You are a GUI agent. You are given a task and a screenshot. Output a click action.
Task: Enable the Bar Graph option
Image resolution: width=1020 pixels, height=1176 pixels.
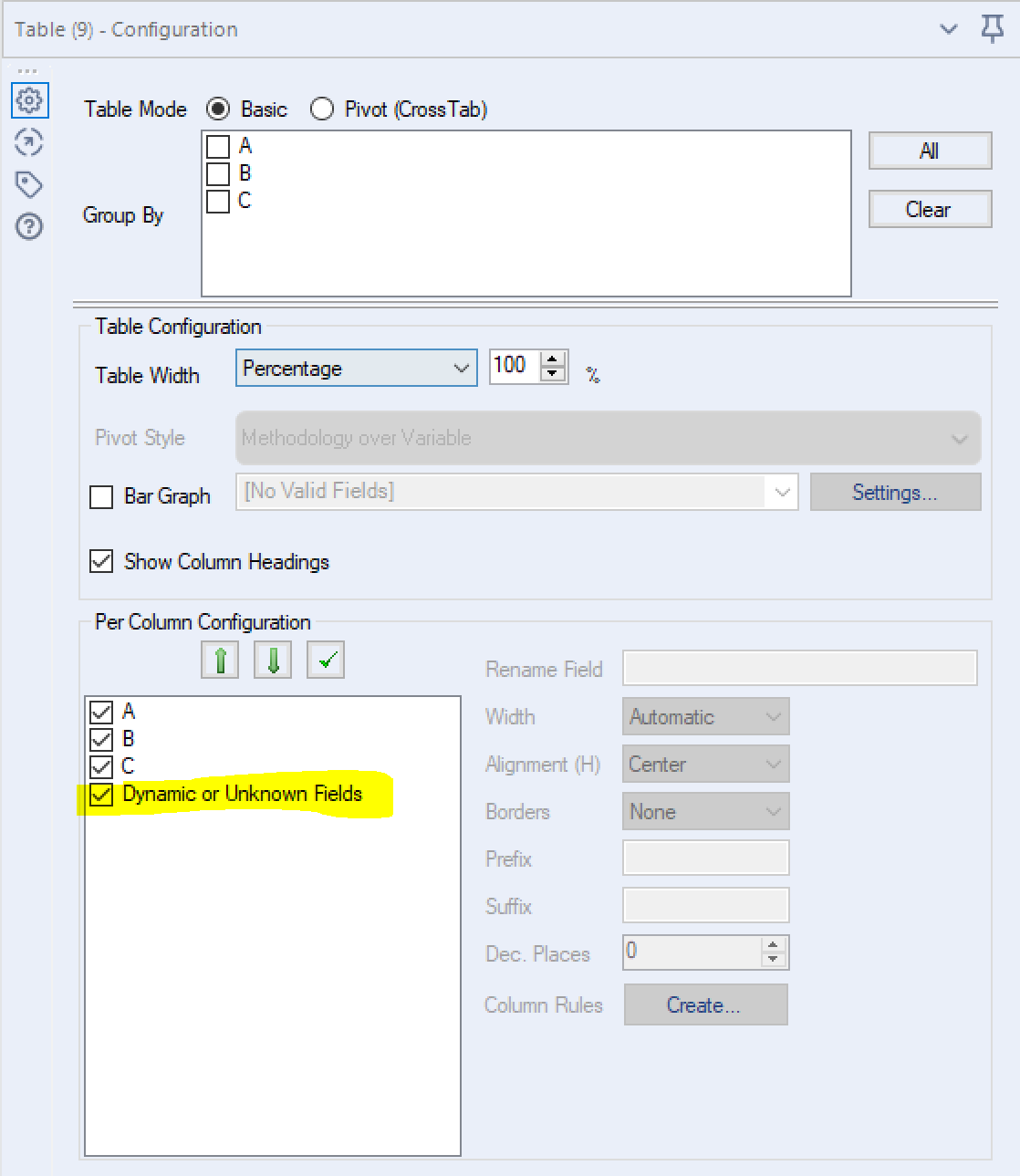(x=101, y=496)
